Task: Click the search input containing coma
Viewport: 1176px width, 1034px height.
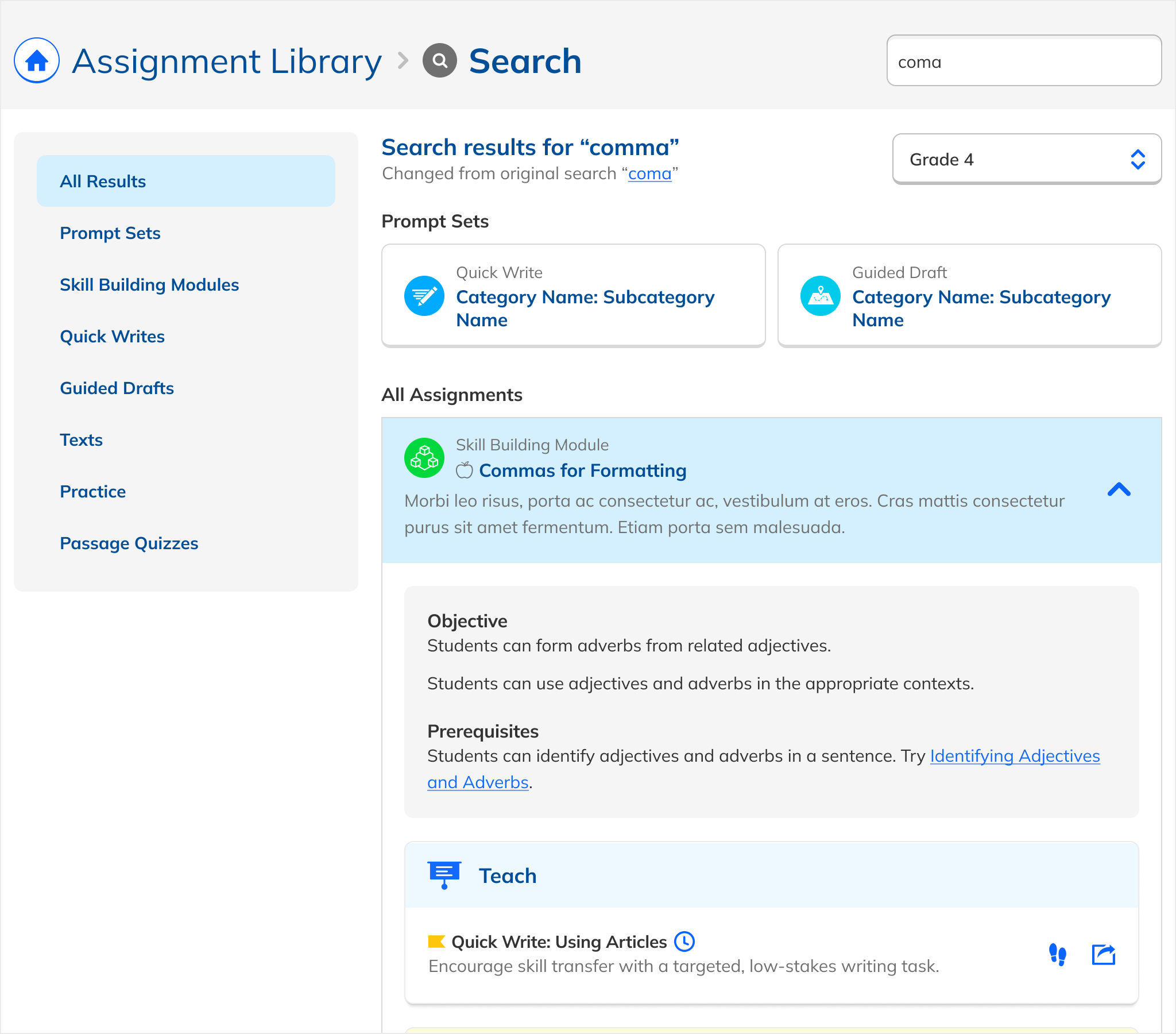Action: point(1023,61)
